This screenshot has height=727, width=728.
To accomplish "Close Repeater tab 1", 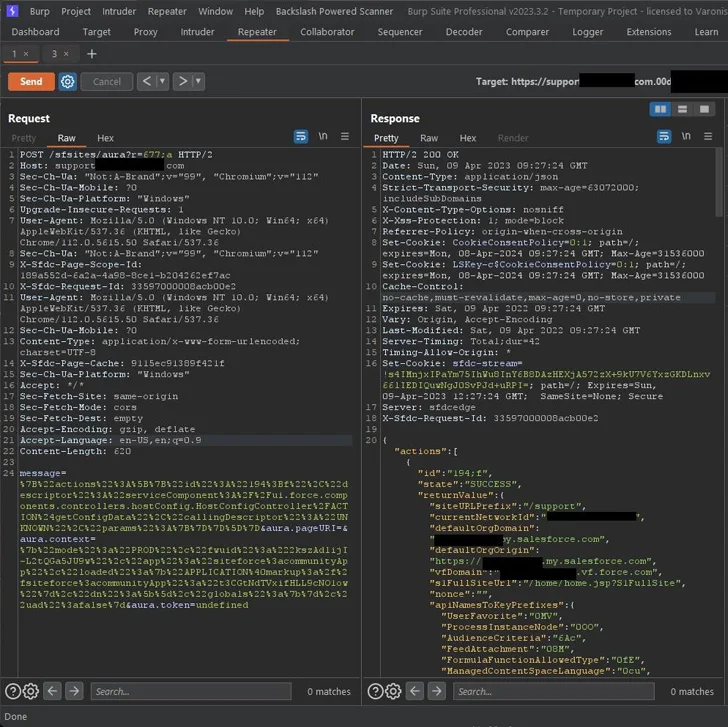I will [x=26, y=54].
